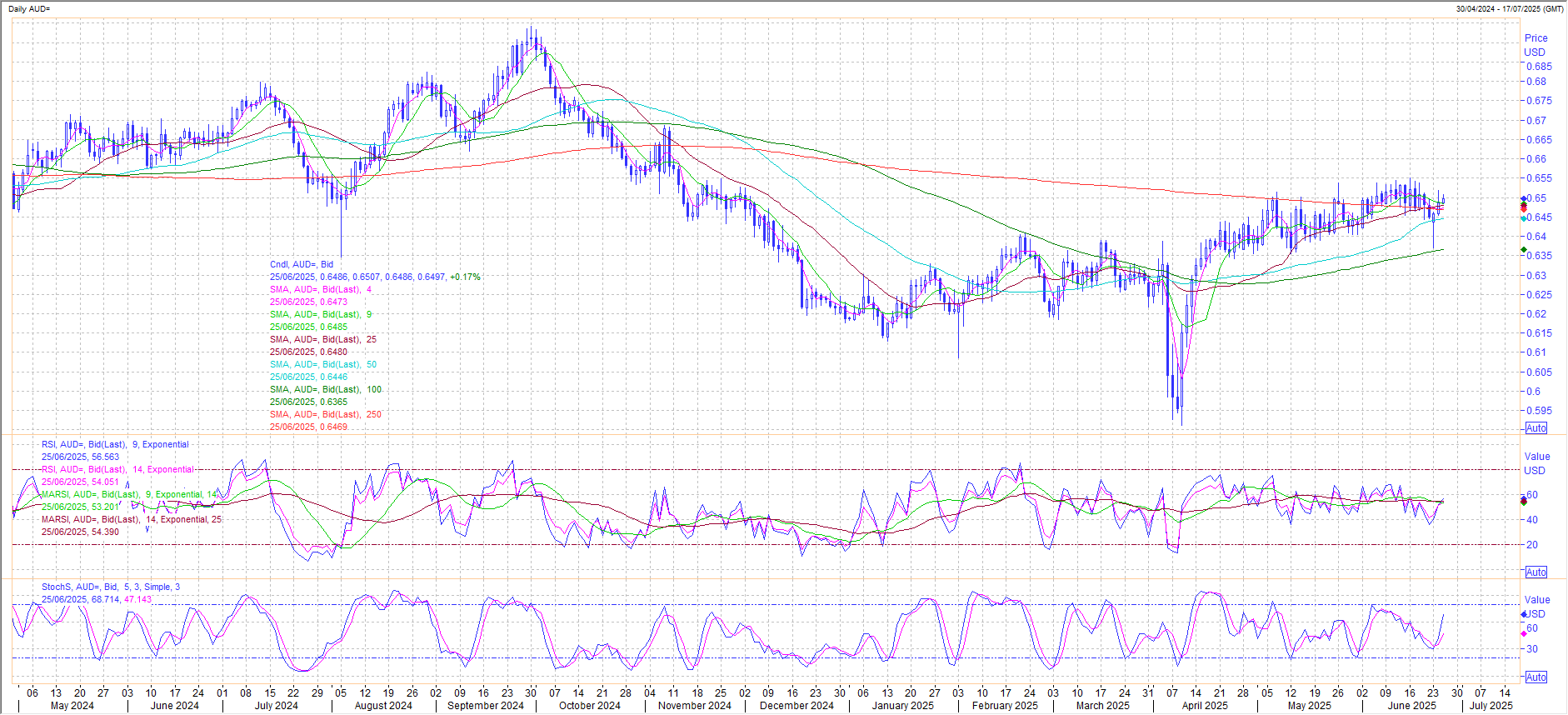
Task: Select the 'SMA, AUD=, Bid(Last), 4' legend label
Action: coord(321,290)
